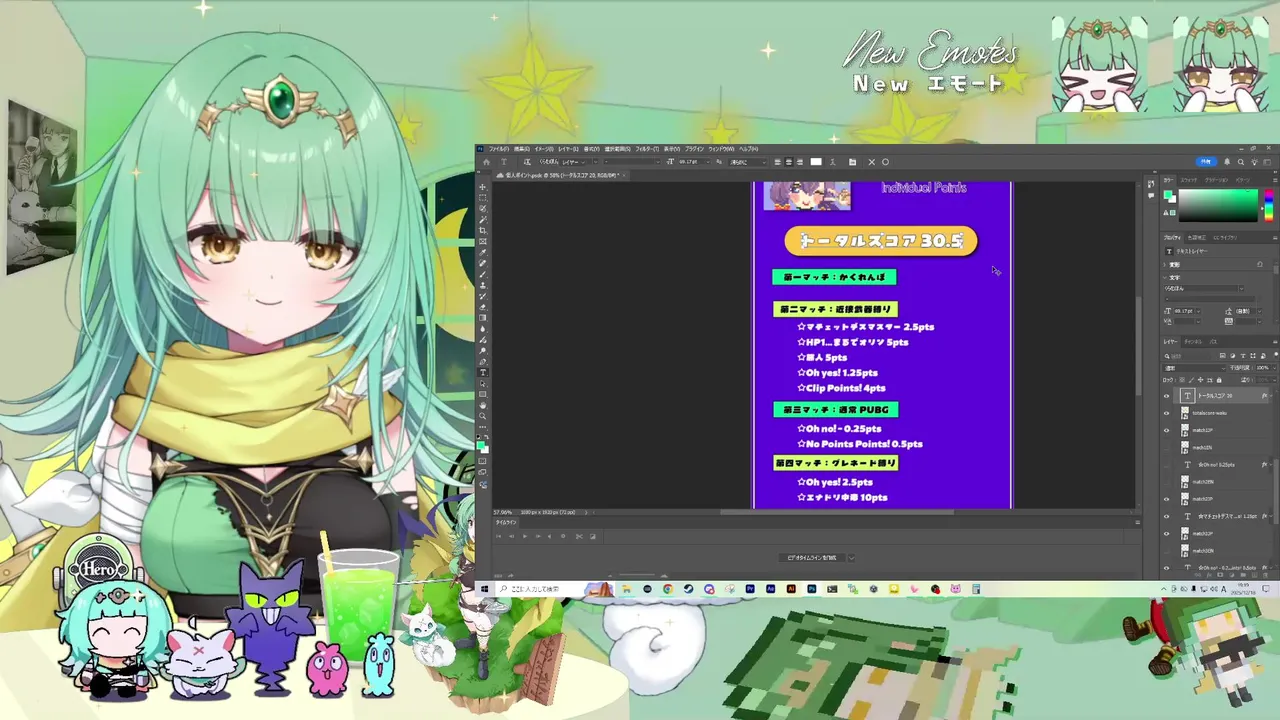Switch to the スウォッチ tab
The image size is (1280, 720).
coord(1188,181)
